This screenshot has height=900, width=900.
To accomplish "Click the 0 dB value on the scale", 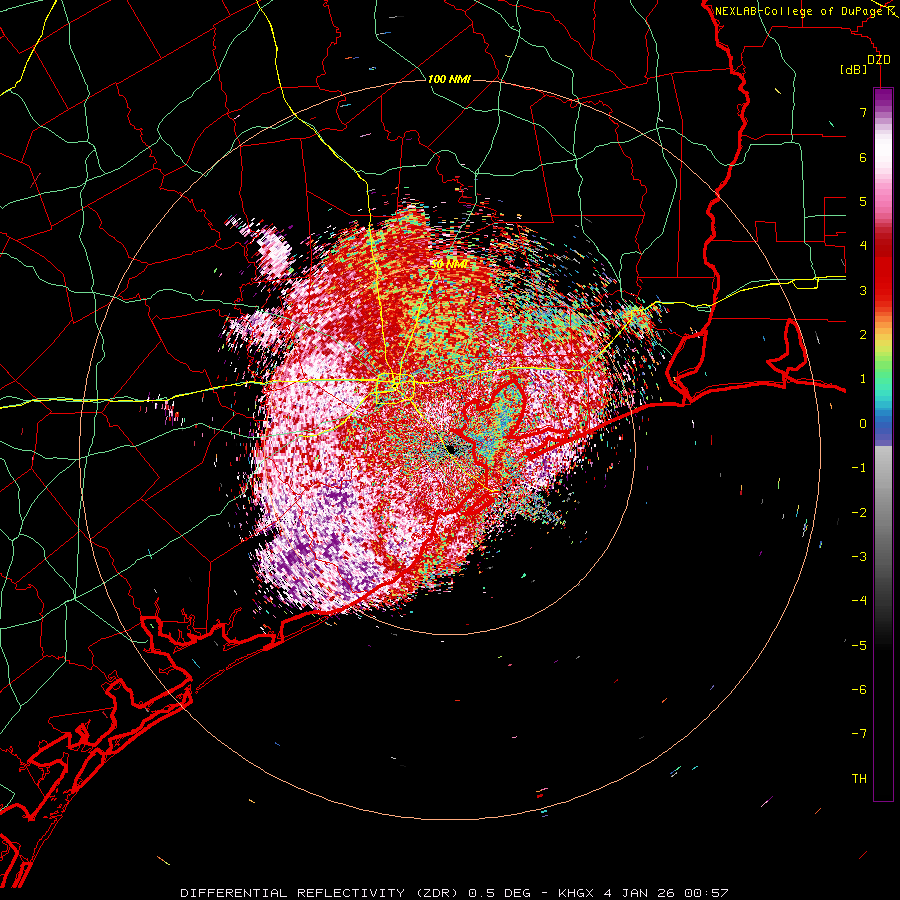I will point(863,424).
